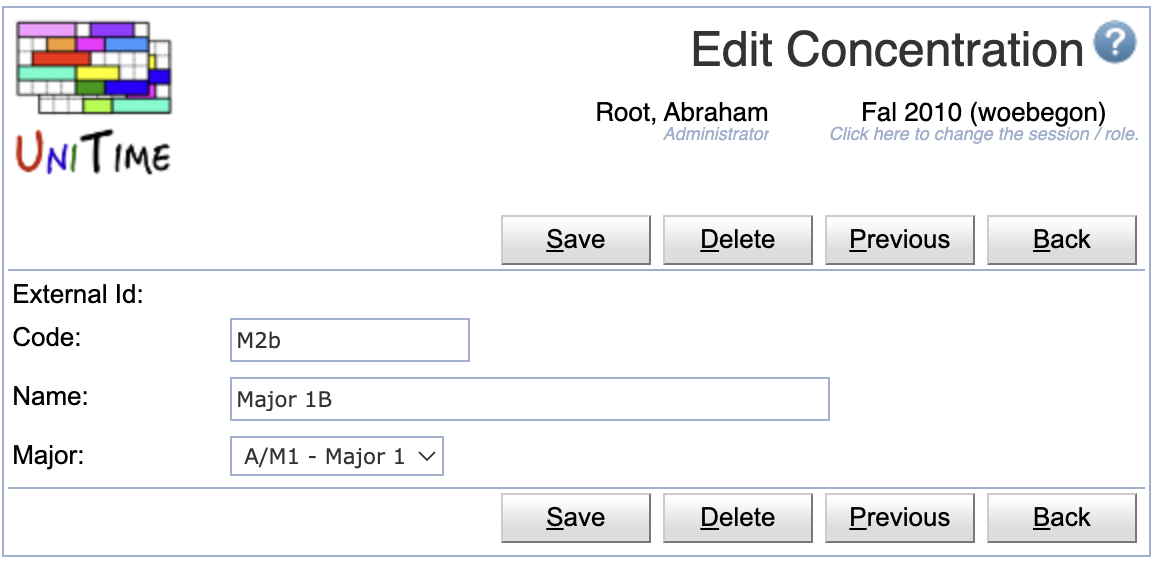Screen dimensions: 1154x562
Task: Click the bottom Previous button
Action: click(x=899, y=517)
